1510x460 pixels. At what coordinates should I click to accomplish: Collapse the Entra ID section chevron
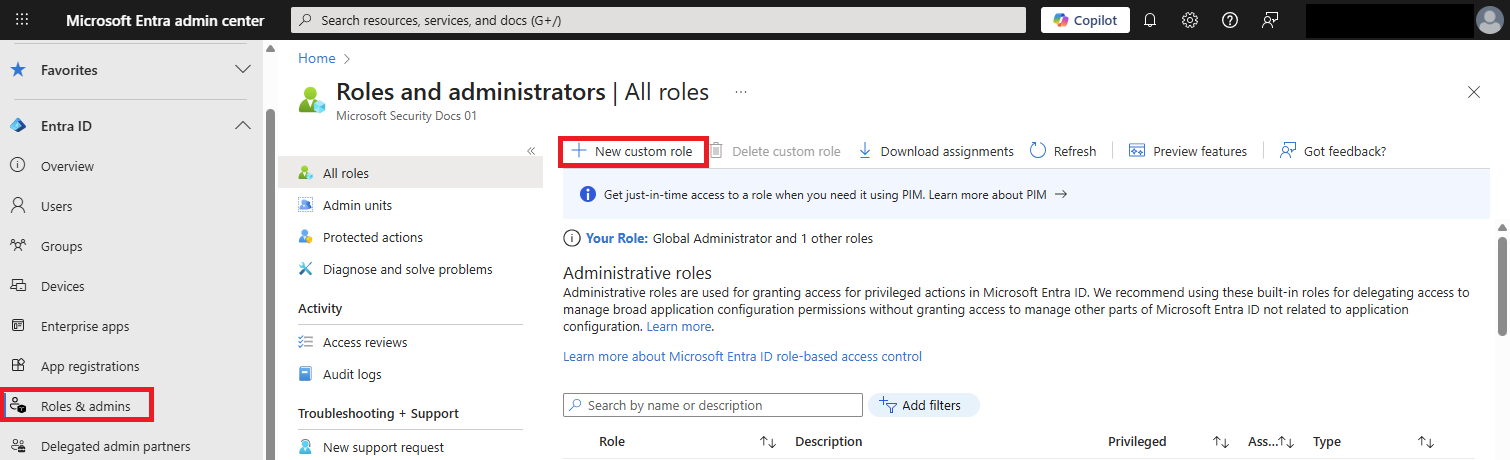click(x=243, y=126)
